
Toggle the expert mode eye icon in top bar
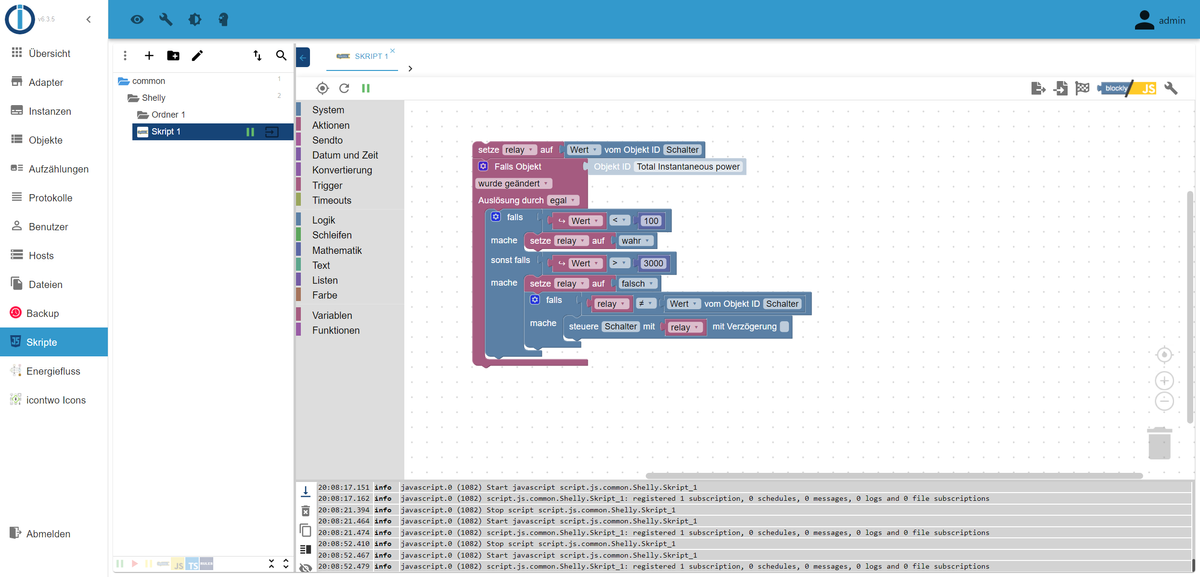coord(137,19)
